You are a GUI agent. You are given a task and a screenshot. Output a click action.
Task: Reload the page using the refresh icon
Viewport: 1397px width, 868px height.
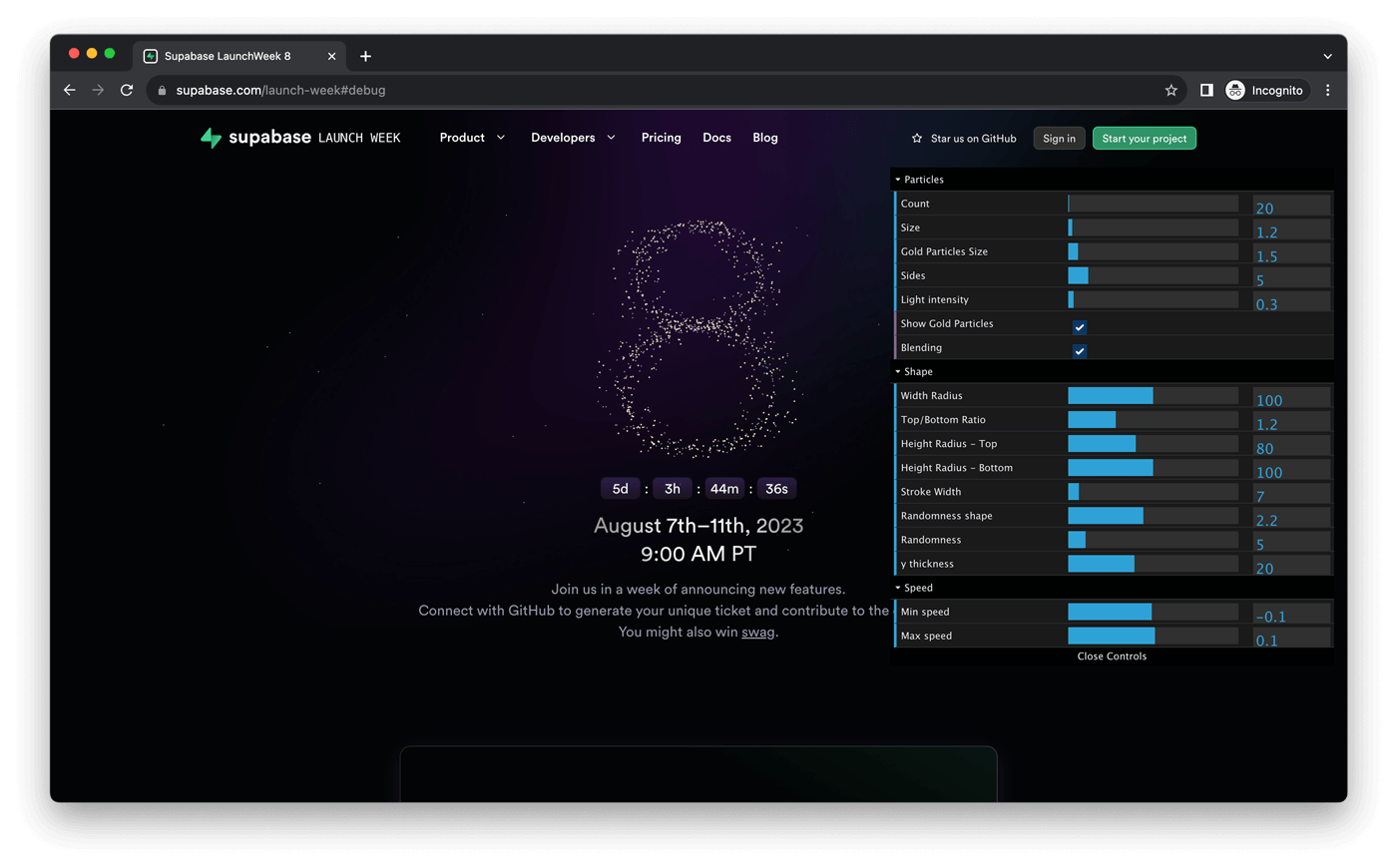click(x=127, y=90)
